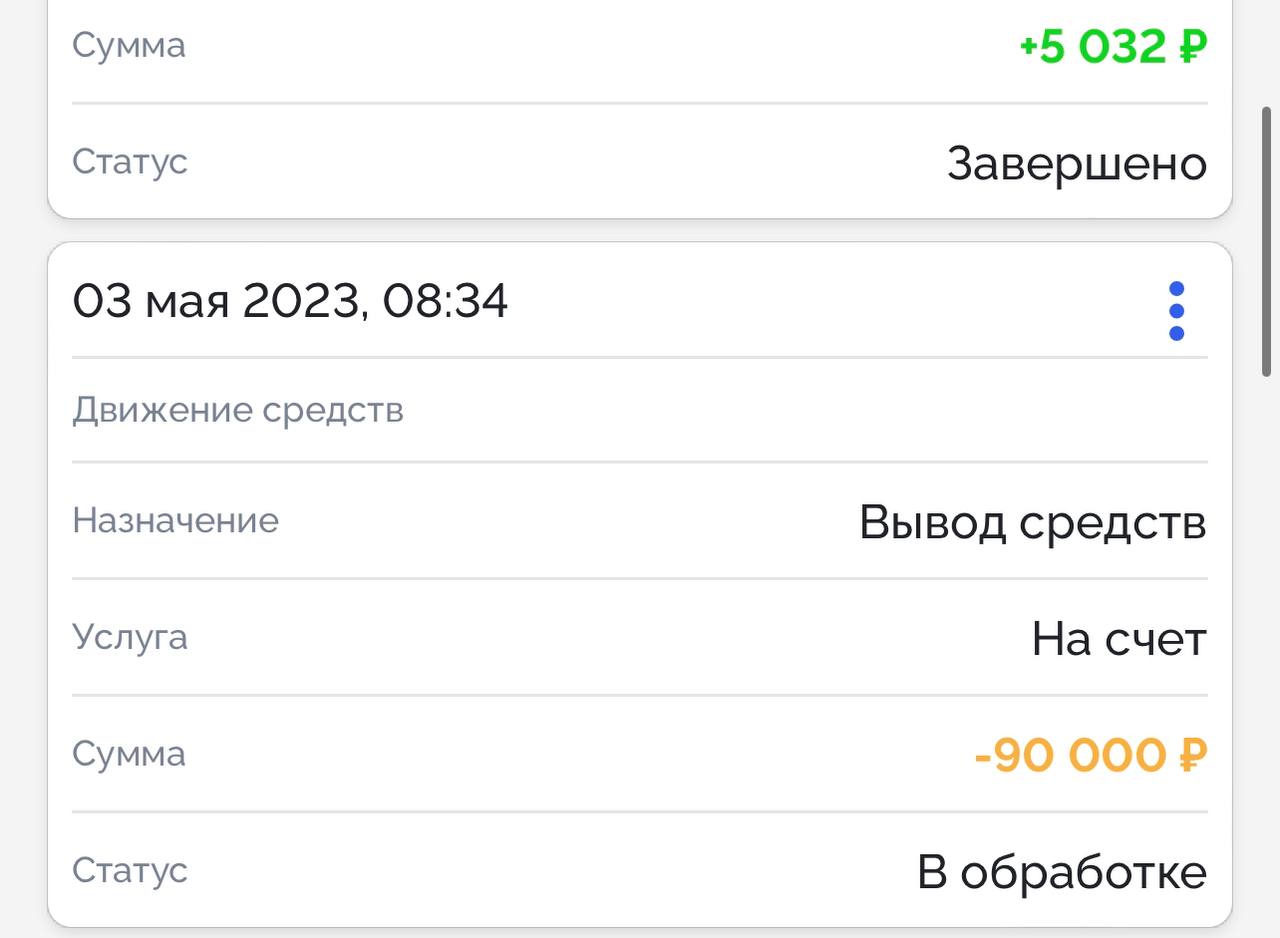Select the "На счет" service value
The height and width of the screenshot is (938, 1280).
(1119, 639)
